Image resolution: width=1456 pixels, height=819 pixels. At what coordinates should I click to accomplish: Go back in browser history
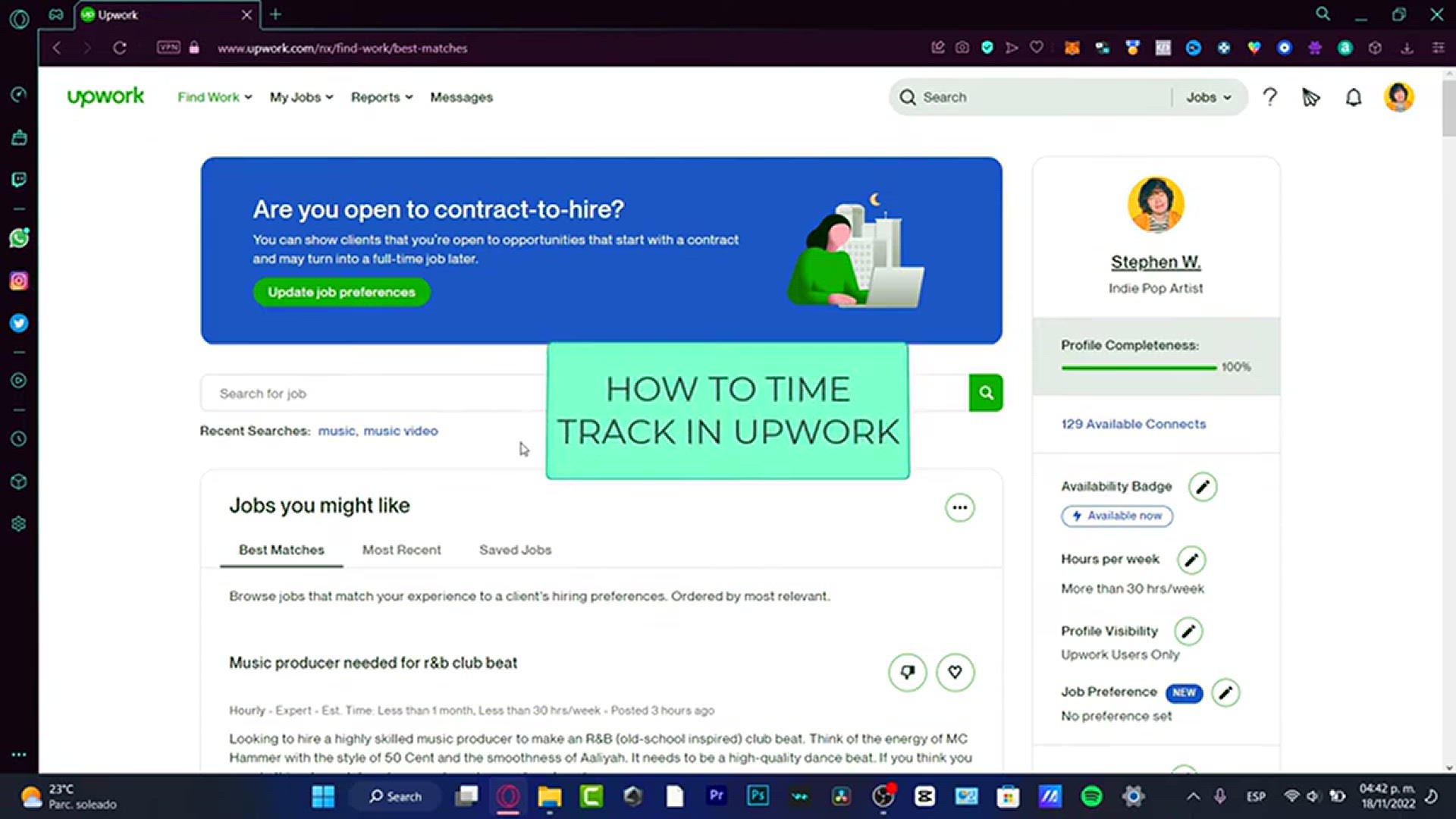[57, 48]
